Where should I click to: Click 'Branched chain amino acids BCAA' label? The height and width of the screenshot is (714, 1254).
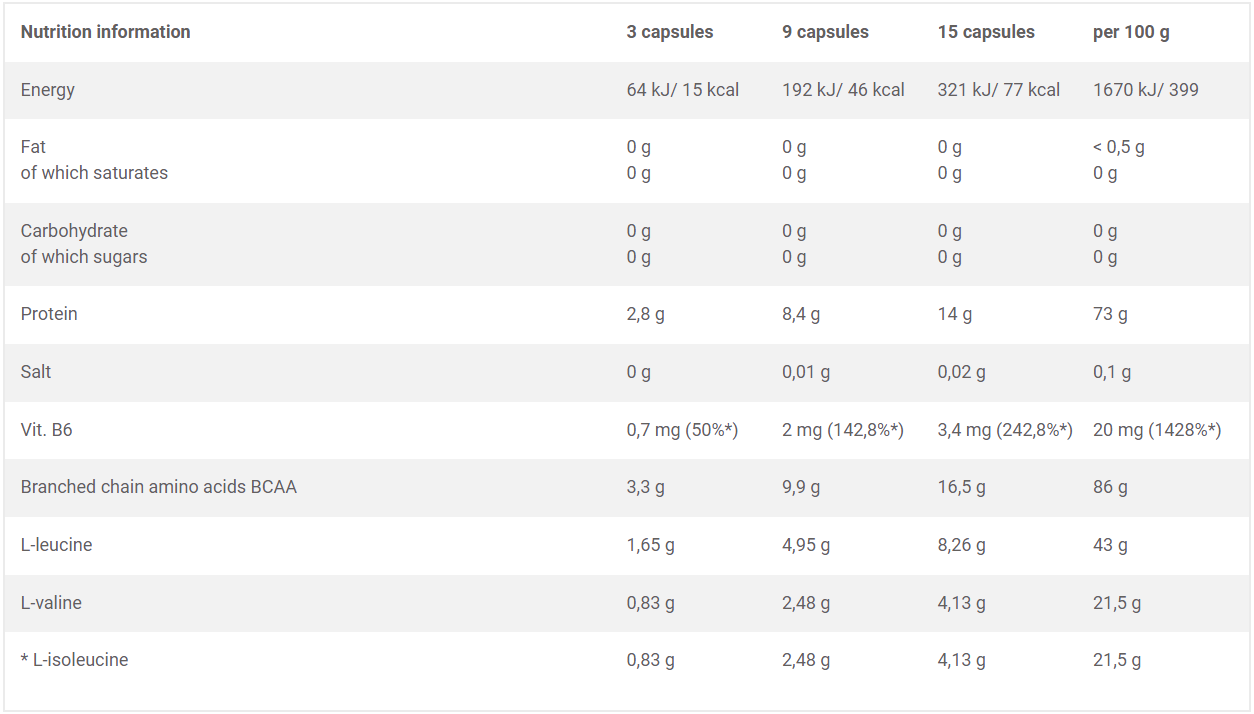pyautogui.click(x=159, y=487)
